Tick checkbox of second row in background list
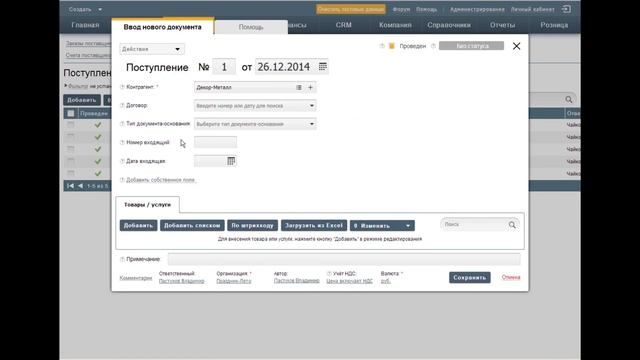The height and width of the screenshot is (360, 640). point(71,137)
